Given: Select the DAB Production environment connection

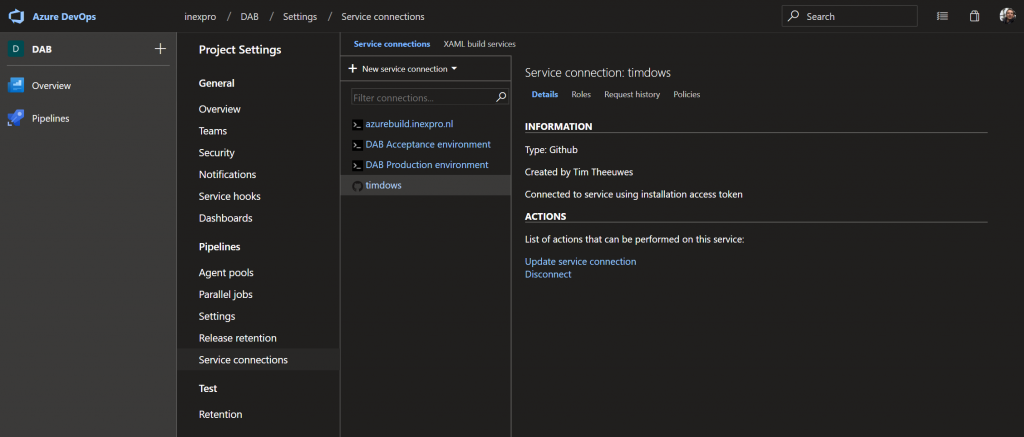Looking at the screenshot, I should (425, 165).
